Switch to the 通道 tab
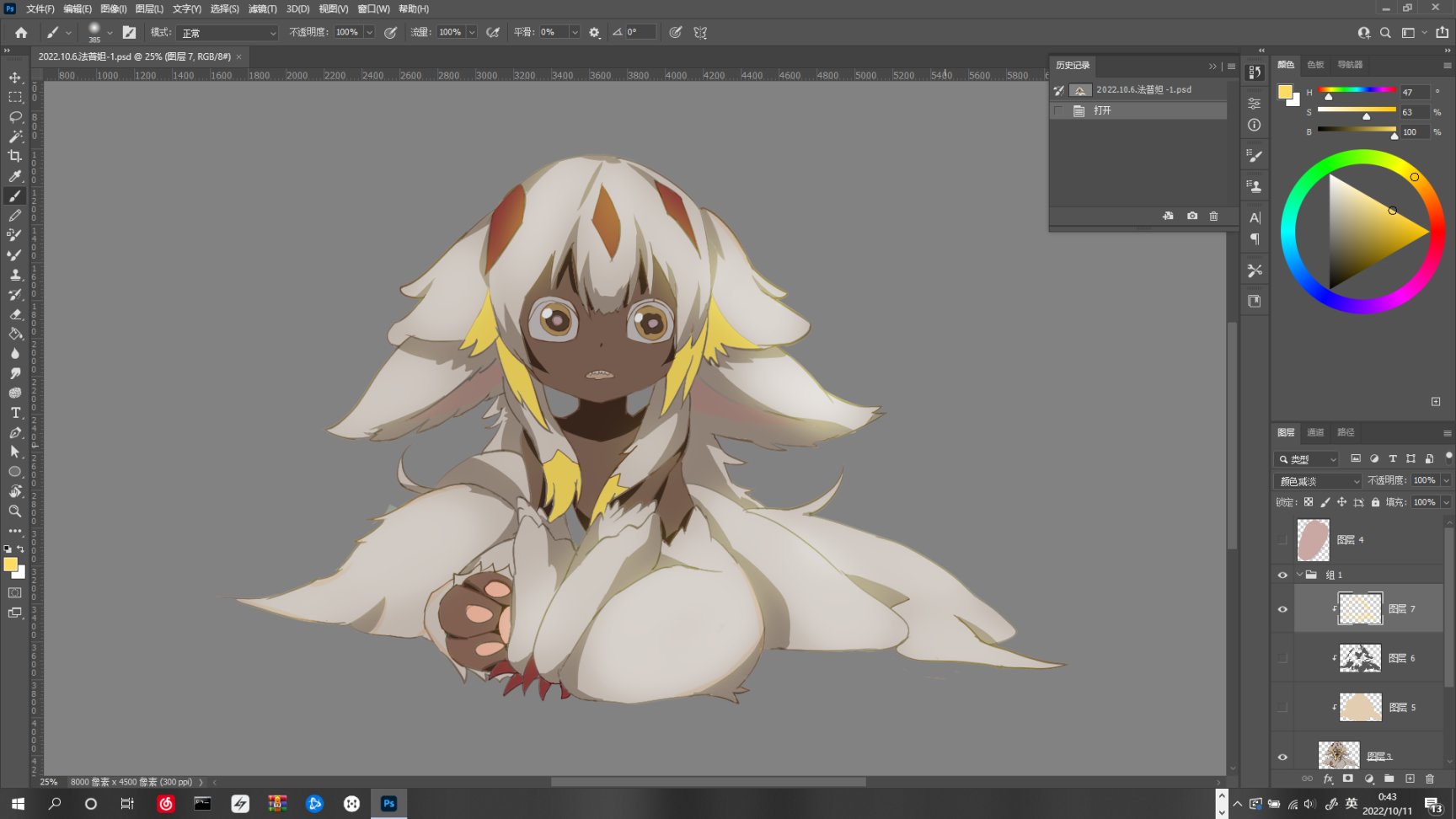The width and height of the screenshot is (1456, 819). pyautogui.click(x=1315, y=432)
